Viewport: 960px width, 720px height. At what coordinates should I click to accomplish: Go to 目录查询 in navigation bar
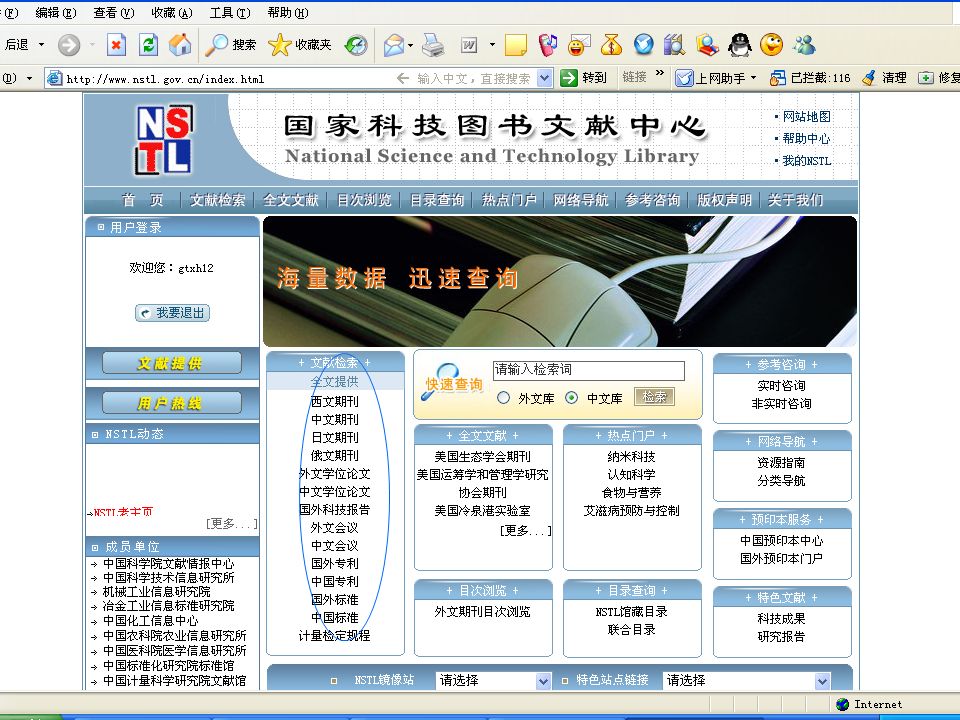click(437, 200)
